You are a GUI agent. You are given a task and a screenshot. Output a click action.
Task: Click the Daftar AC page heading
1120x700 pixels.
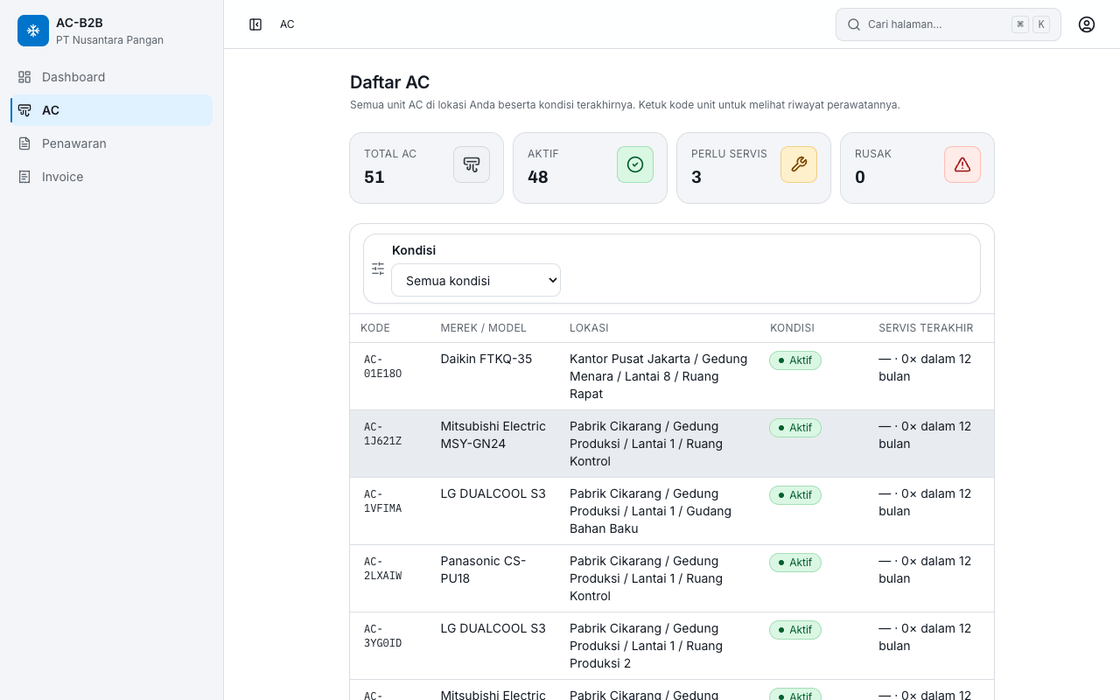click(390, 82)
